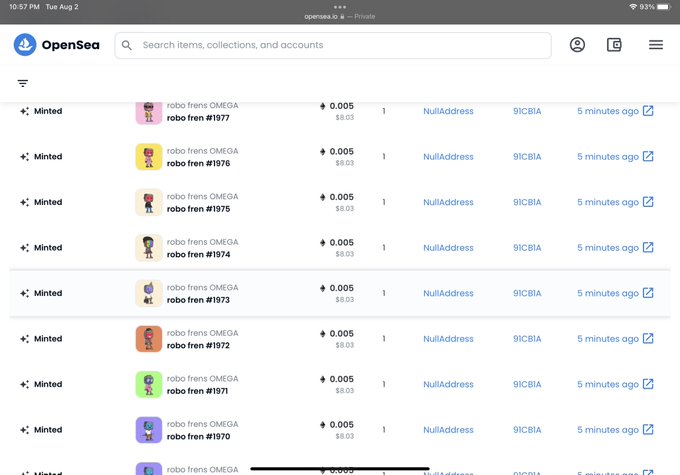
Task: Click NullAddress in the robo fren #1973 row
Action: (x=448, y=293)
